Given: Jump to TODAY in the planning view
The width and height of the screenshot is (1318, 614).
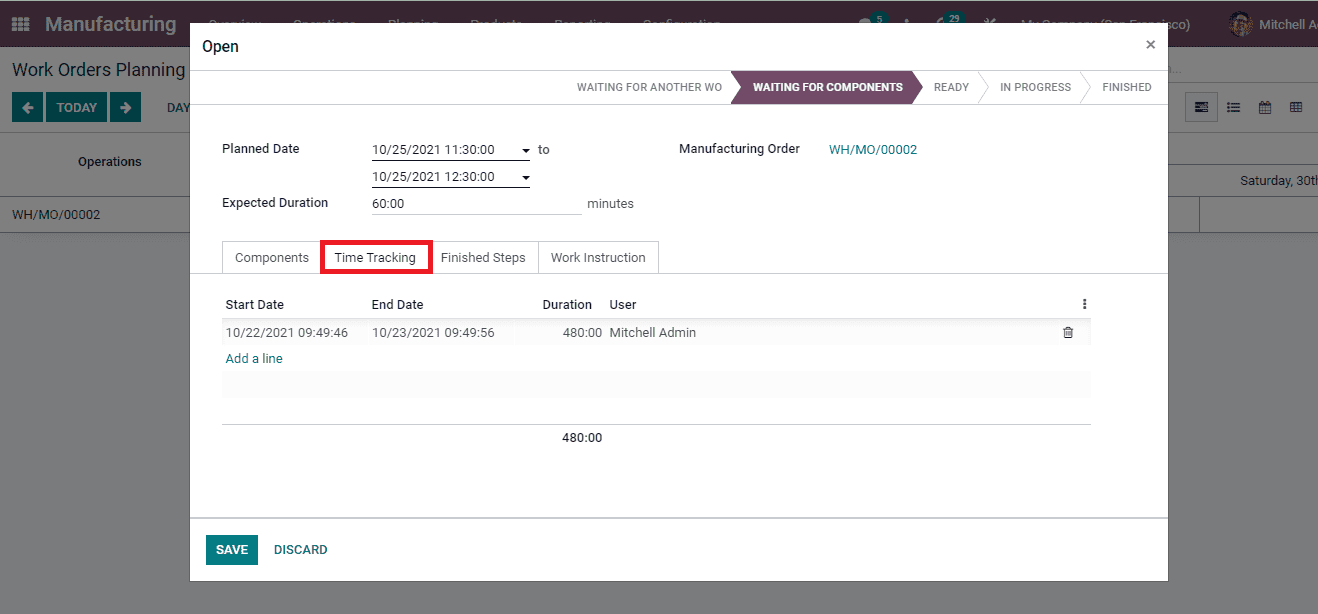Looking at the screenshot, I should (x=76, y=107).
